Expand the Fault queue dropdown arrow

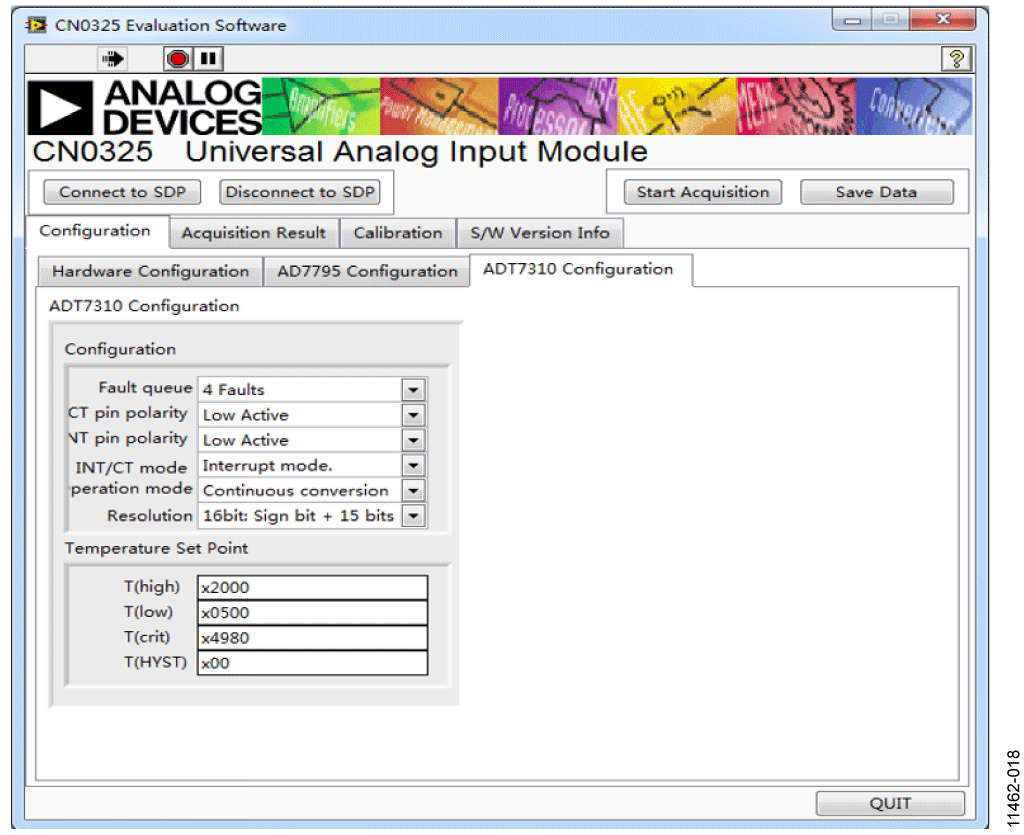[x=413, y=390]
